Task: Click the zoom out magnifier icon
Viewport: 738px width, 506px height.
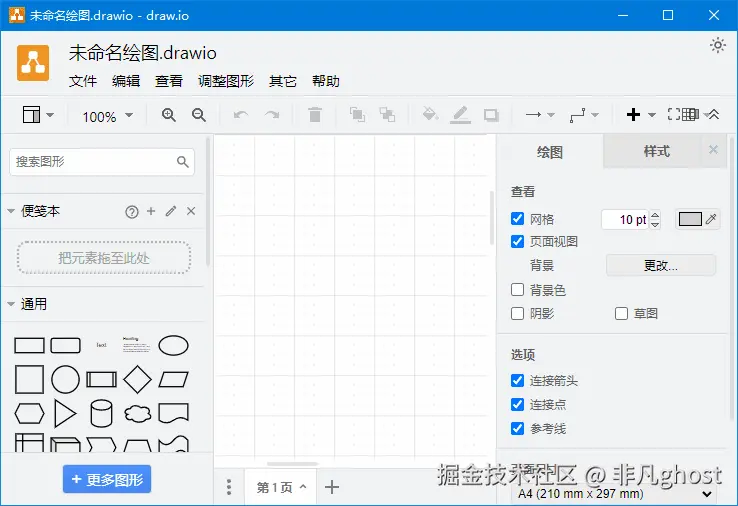Action: pyautogui.click(x=199, y=115)
